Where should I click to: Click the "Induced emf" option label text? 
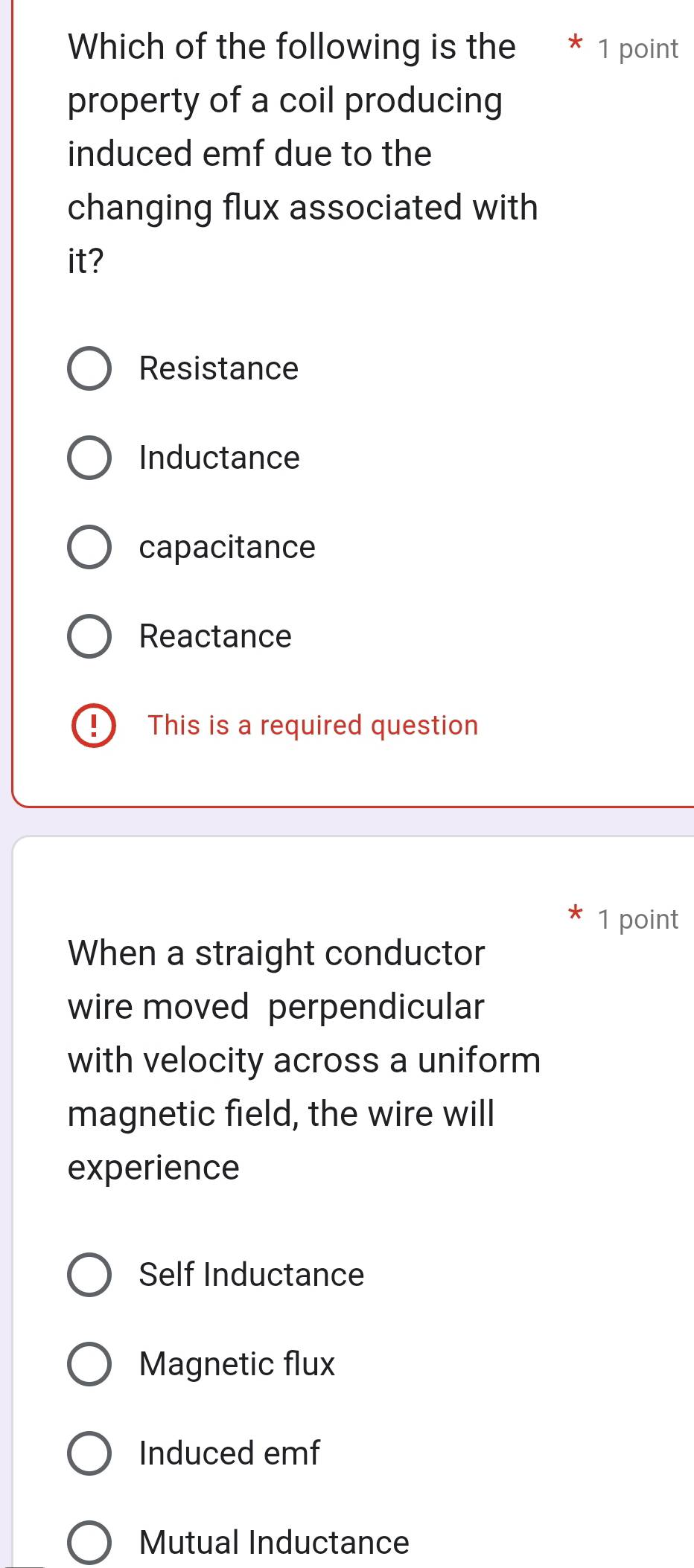point(229,1453)
